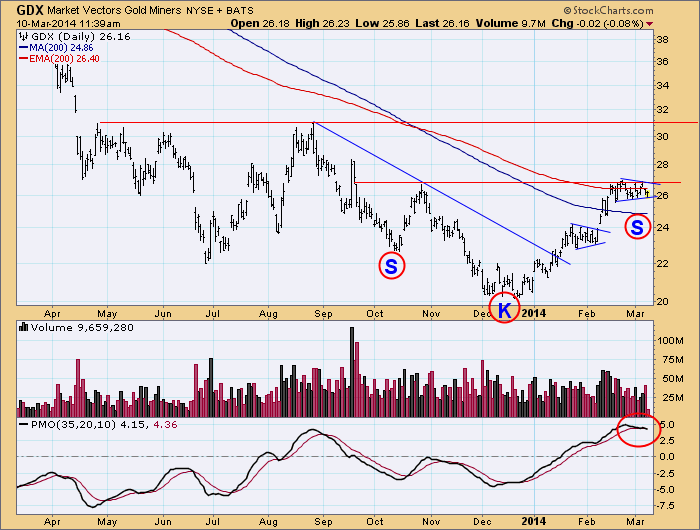Click the red EMA(200) legend line marker
The width and height of the screenshot is (700, 530).
point(23,58)
